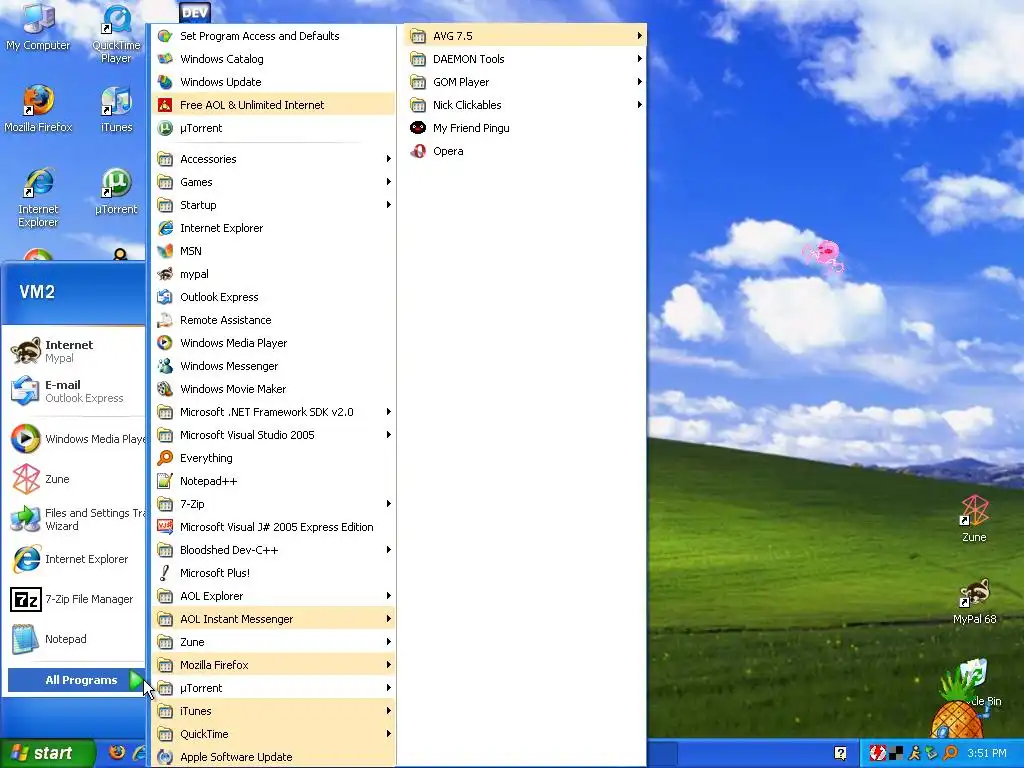
Task: Open Windows Messenger from programs list
Action: (274, 366)
